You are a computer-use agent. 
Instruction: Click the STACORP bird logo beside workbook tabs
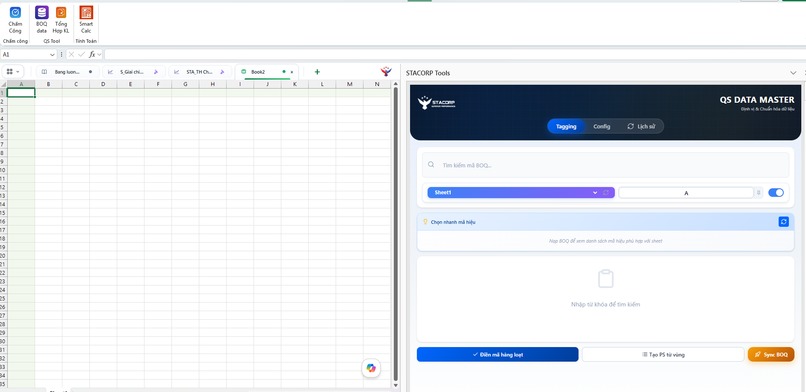coord(386,71)
